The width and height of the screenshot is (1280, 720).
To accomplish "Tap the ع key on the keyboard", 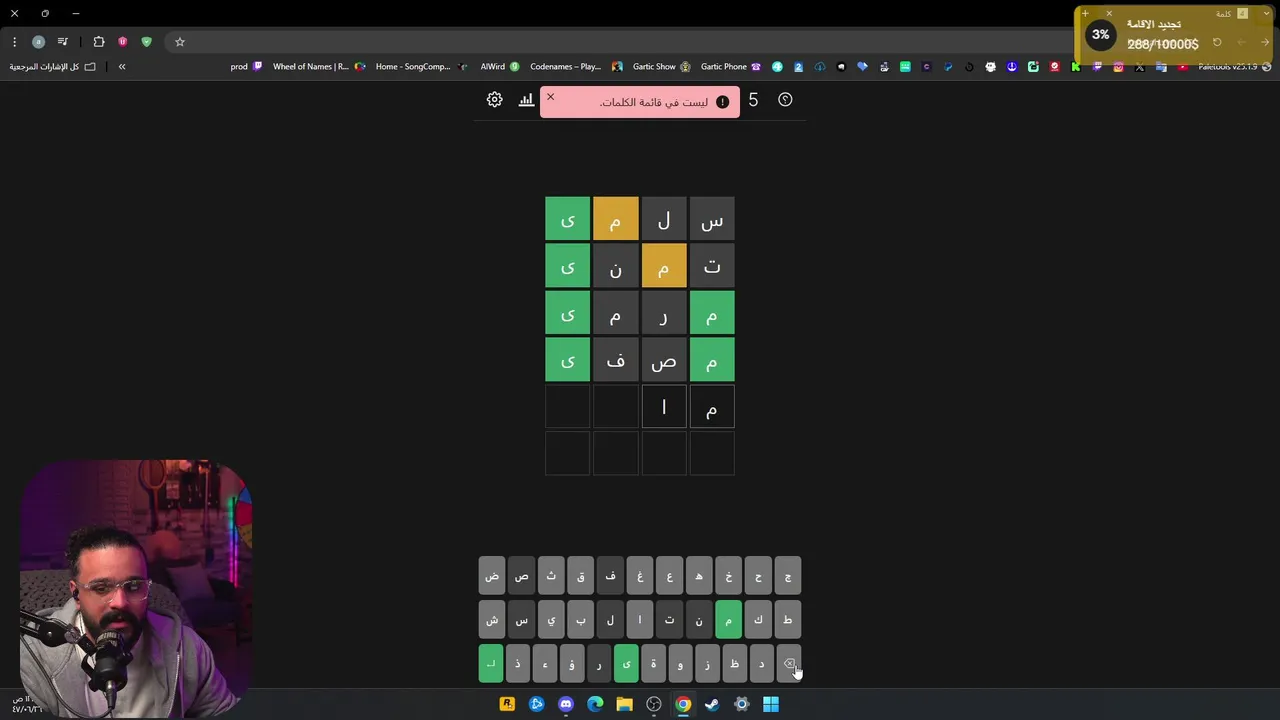I will point(669,576).
